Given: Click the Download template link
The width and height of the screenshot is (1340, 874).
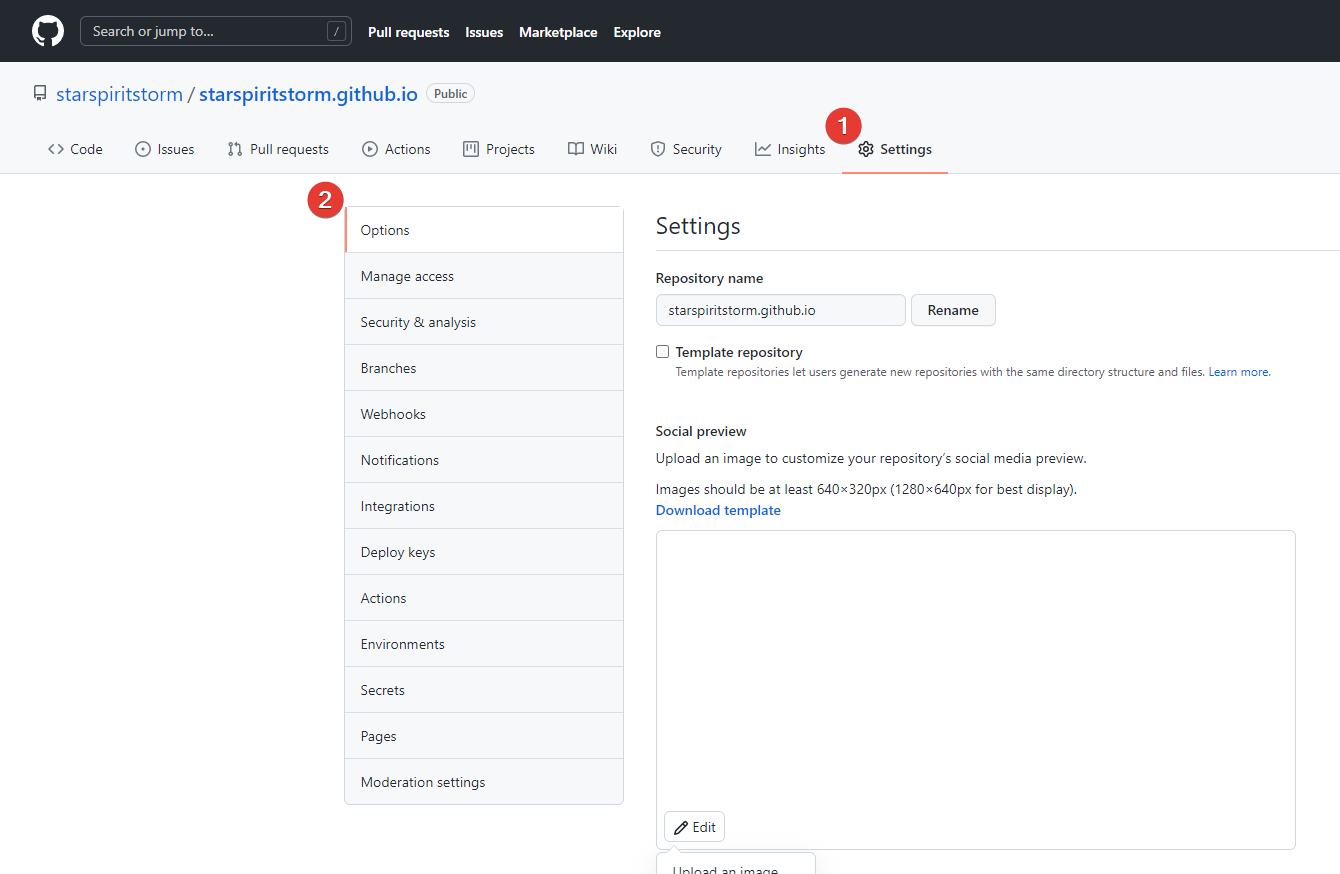Looking at the screenshot, I should tap(718, 510).
